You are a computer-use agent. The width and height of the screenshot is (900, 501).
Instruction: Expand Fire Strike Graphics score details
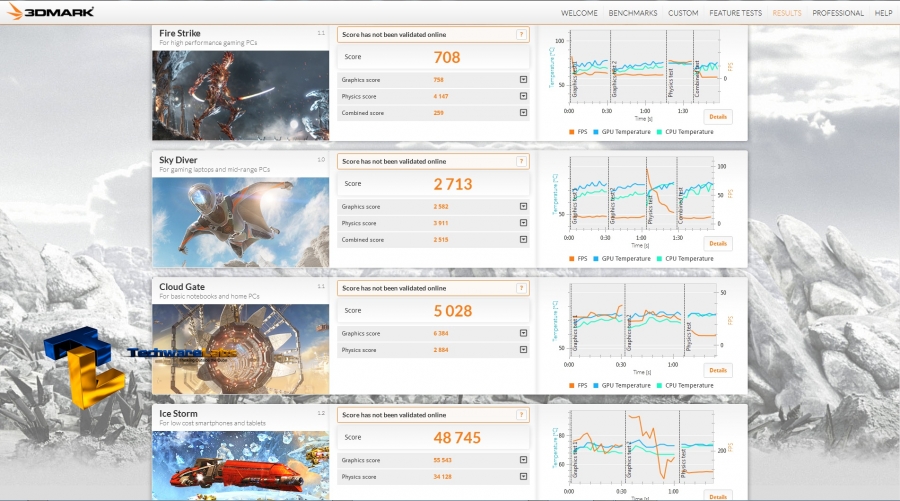pyautogui.click(x=523, y=80)
